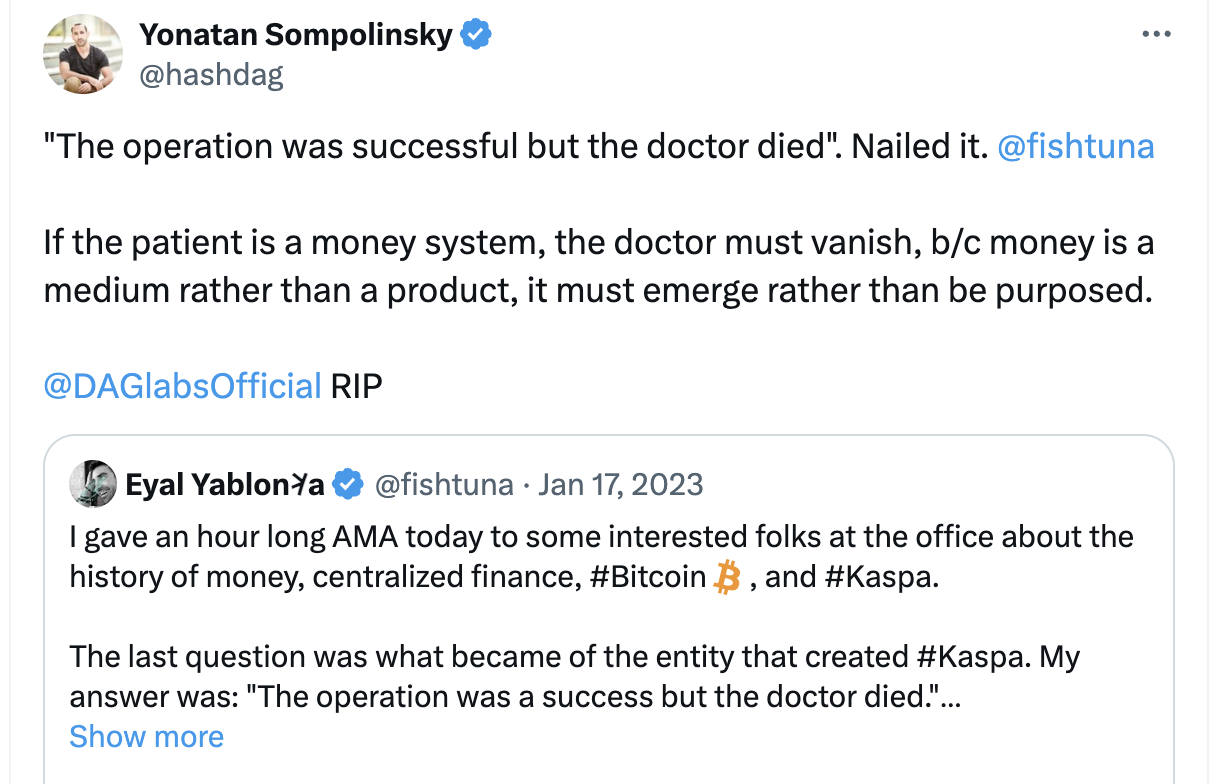1218x784 pixels.
Task: Open the quoted tweet's hour long AMA paragraph
Action: 600,537
